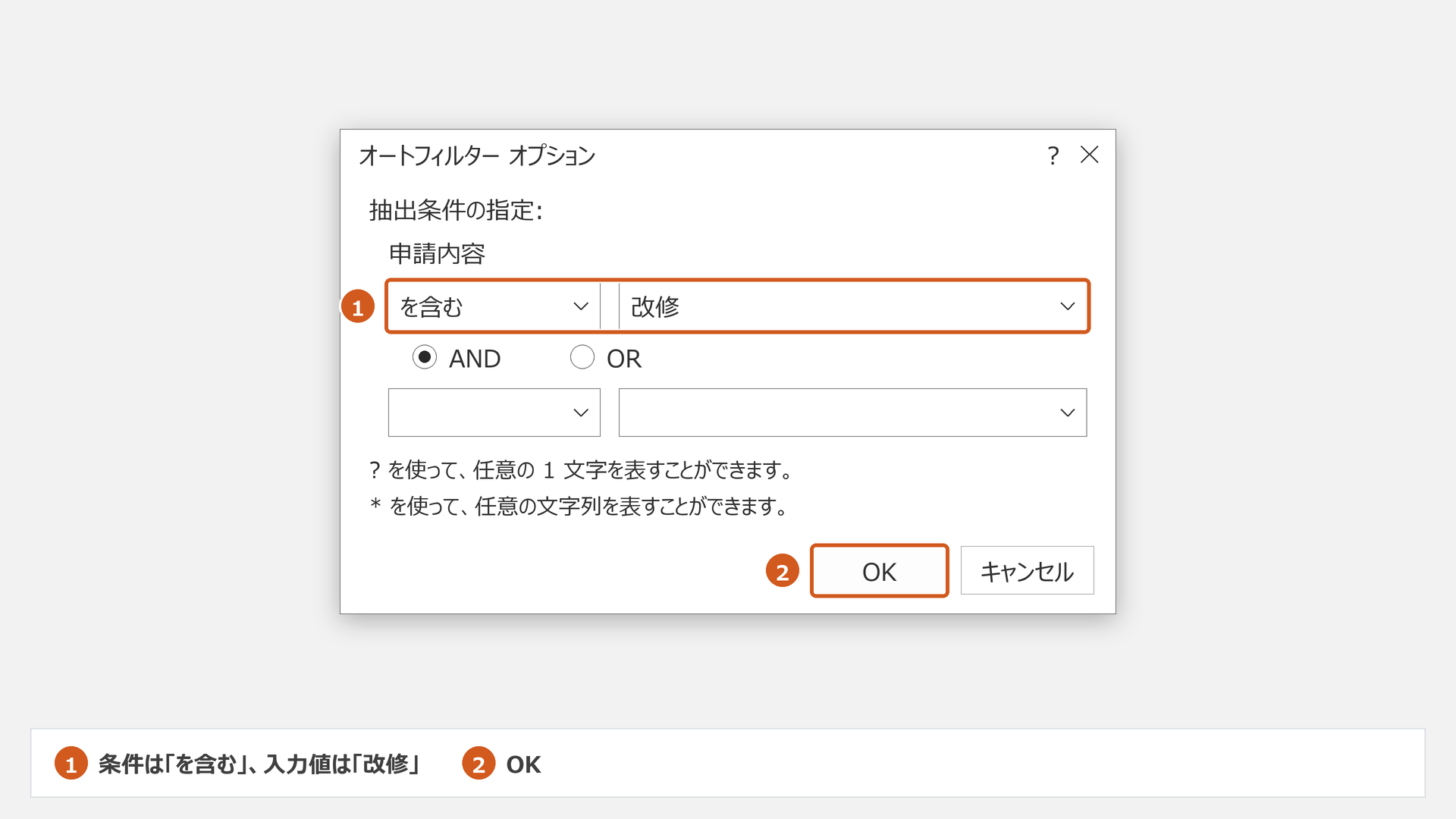The height and width of the screenshot is (819, 1456).
Task: Click the hint about ? for one character
Action: click(581, 470)
